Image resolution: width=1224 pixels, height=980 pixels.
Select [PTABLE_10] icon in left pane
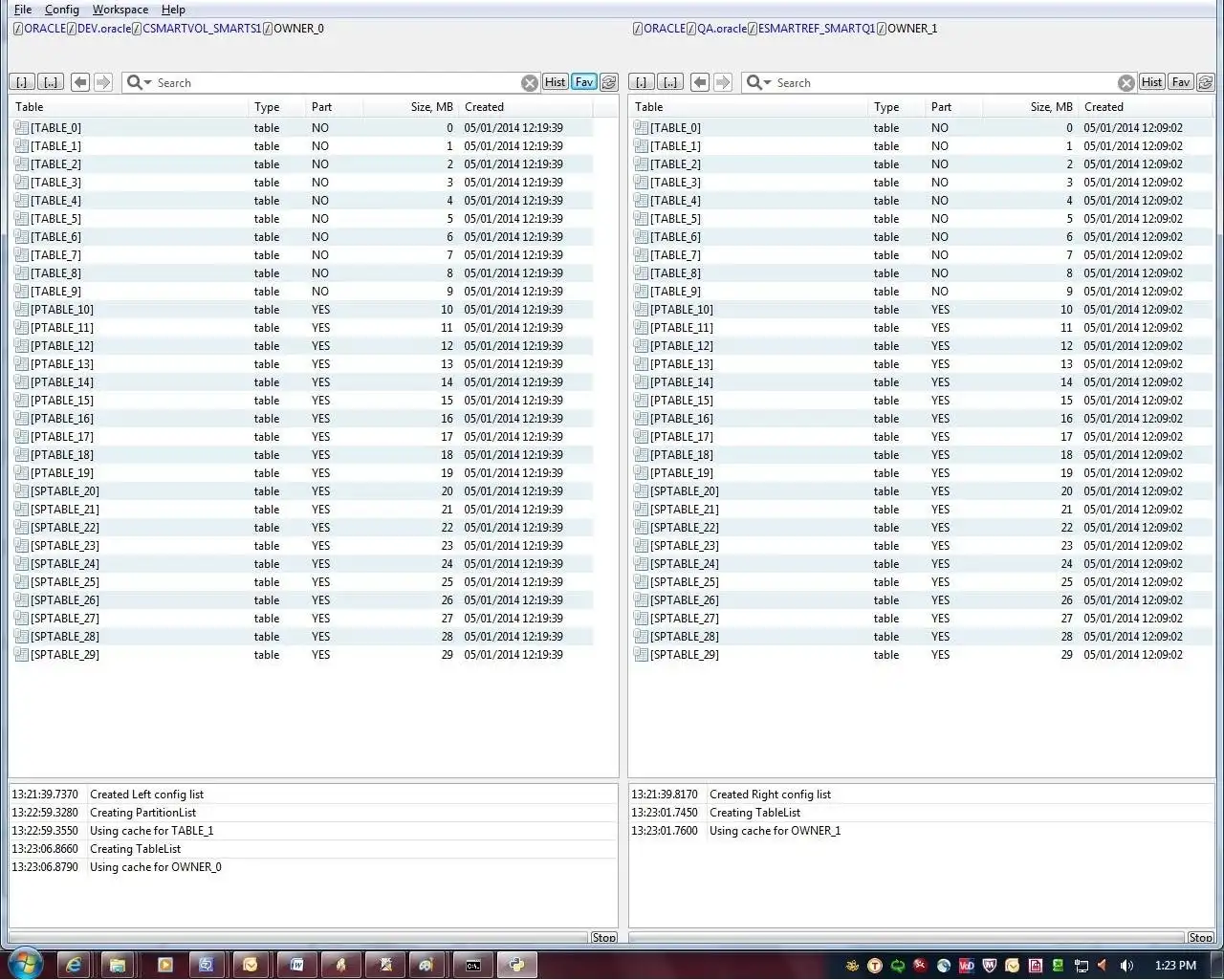pos(21,310)
